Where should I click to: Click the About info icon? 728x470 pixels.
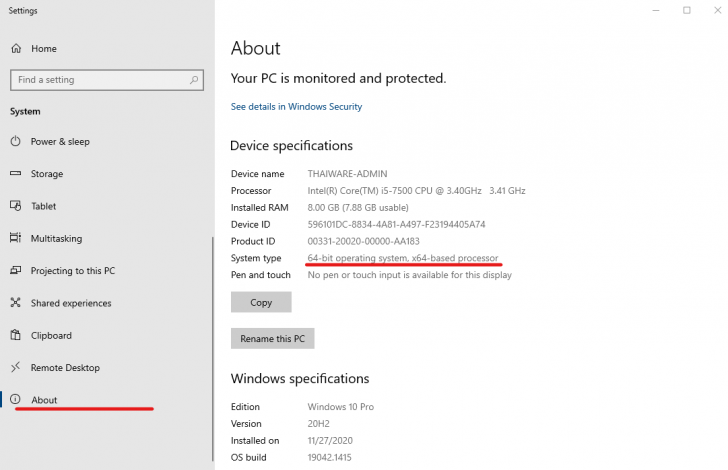coord(16,399)
